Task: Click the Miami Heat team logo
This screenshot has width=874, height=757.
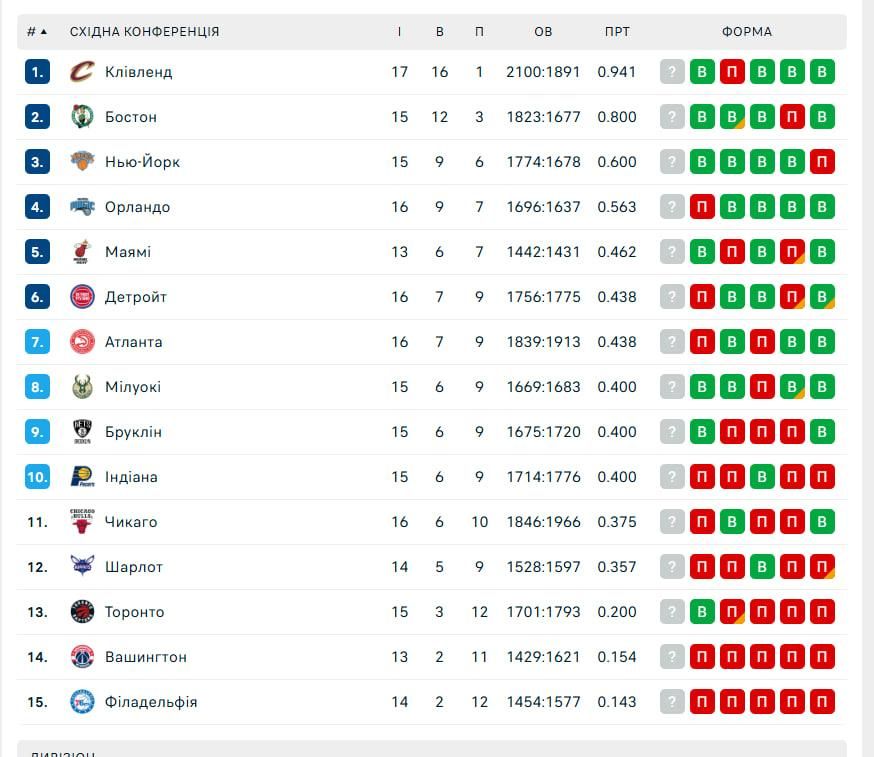Action: [82, 252]
